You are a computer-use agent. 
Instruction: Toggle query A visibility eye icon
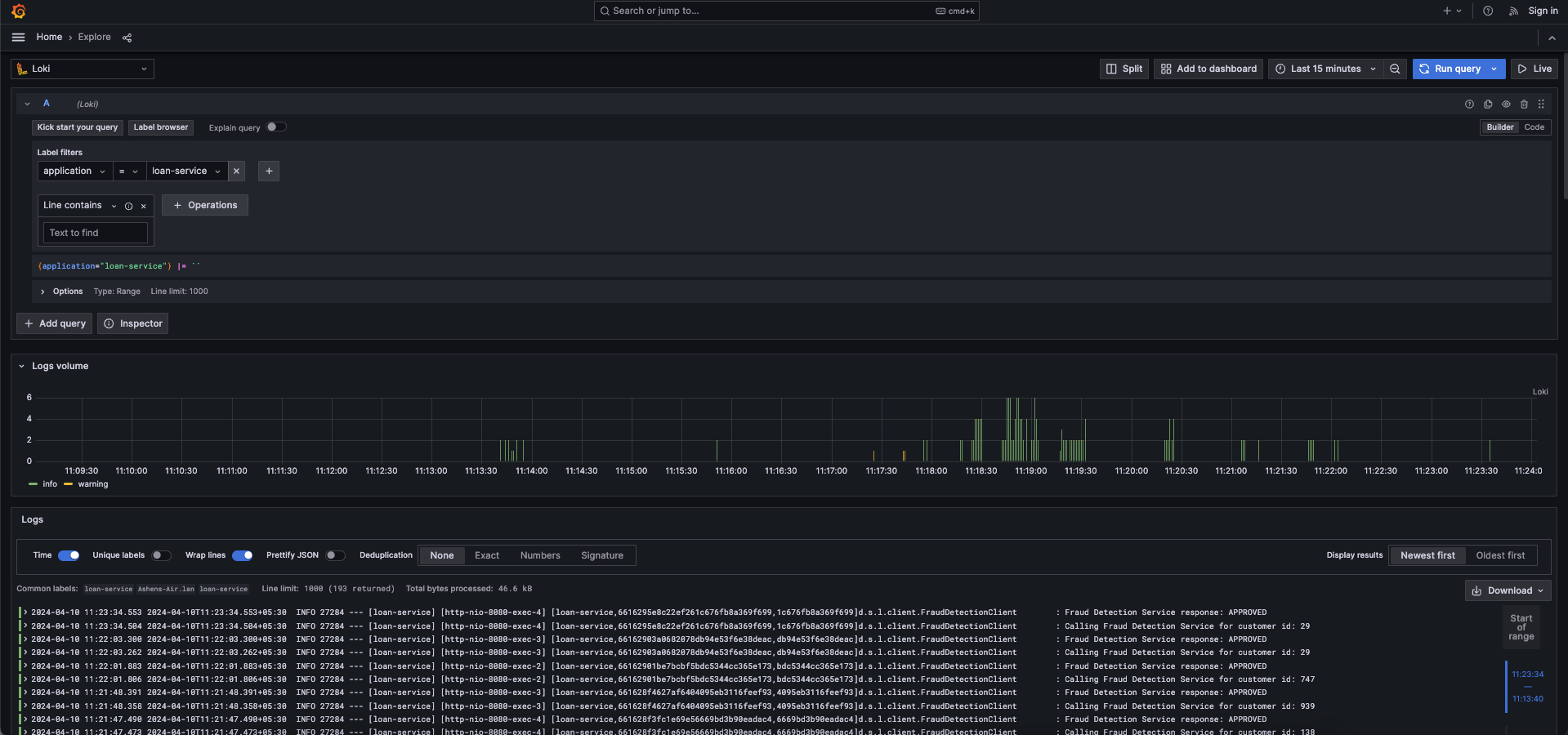[x=1506, y=104]
